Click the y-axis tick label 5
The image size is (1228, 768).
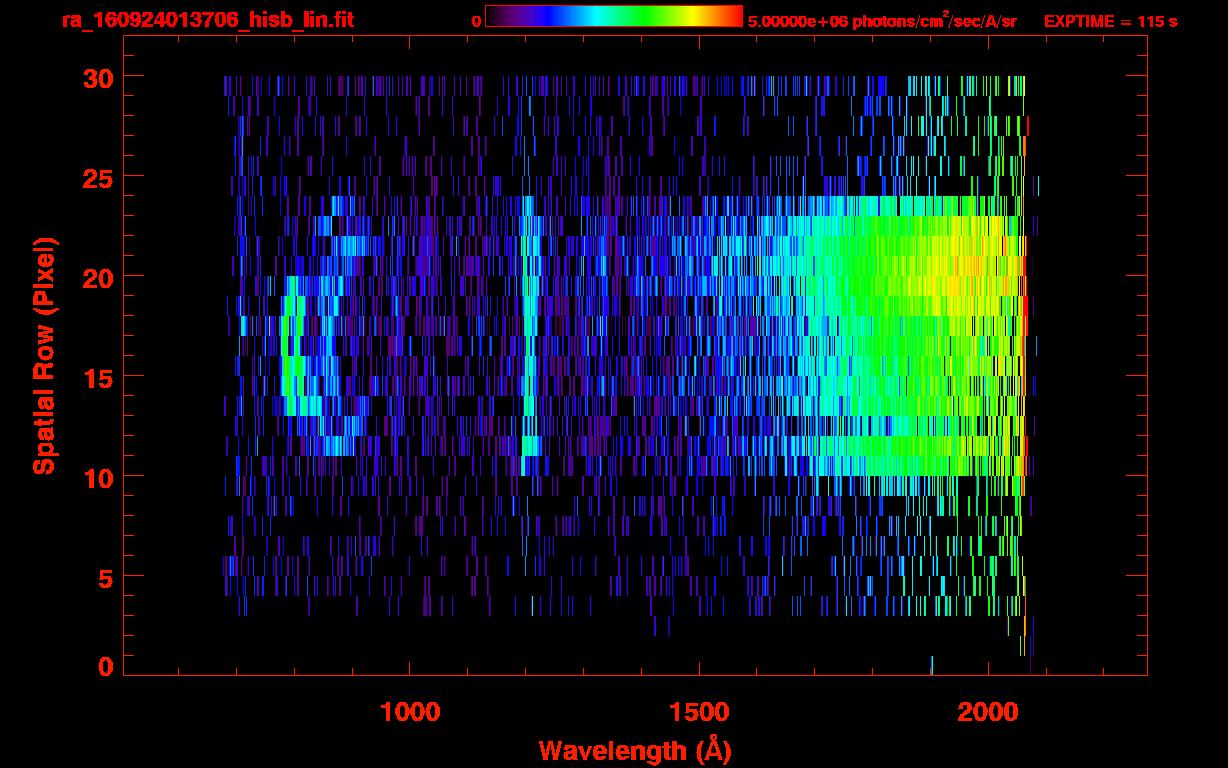(x=106, y=577)
